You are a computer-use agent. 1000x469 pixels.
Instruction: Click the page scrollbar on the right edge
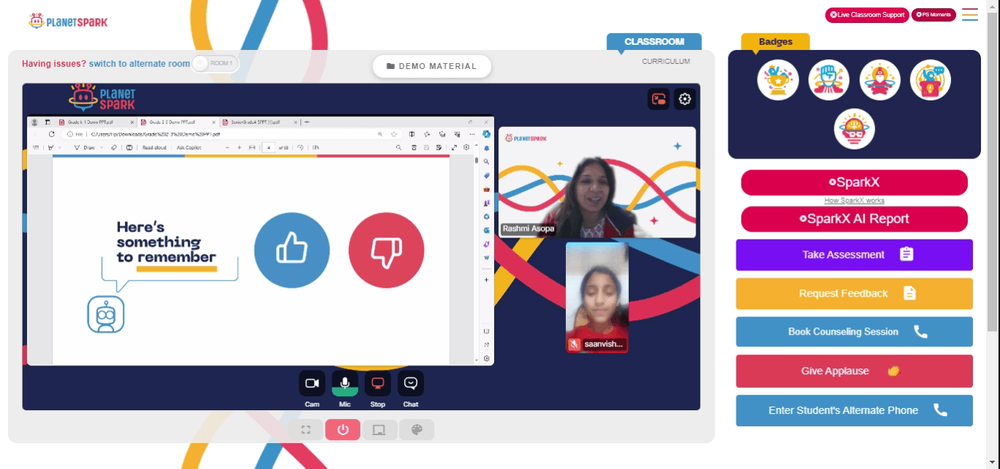(x=994, y=172)
